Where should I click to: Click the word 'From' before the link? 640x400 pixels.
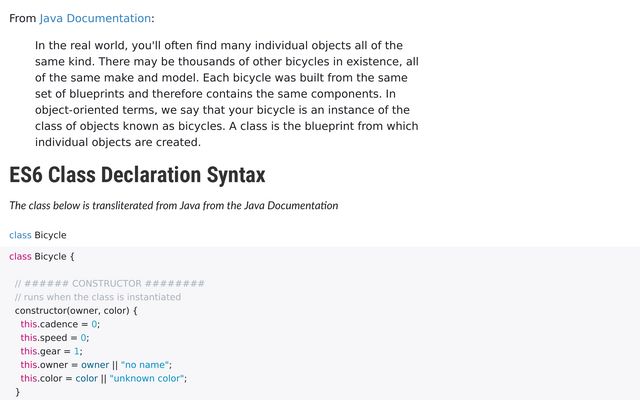[x=22, y=18]
